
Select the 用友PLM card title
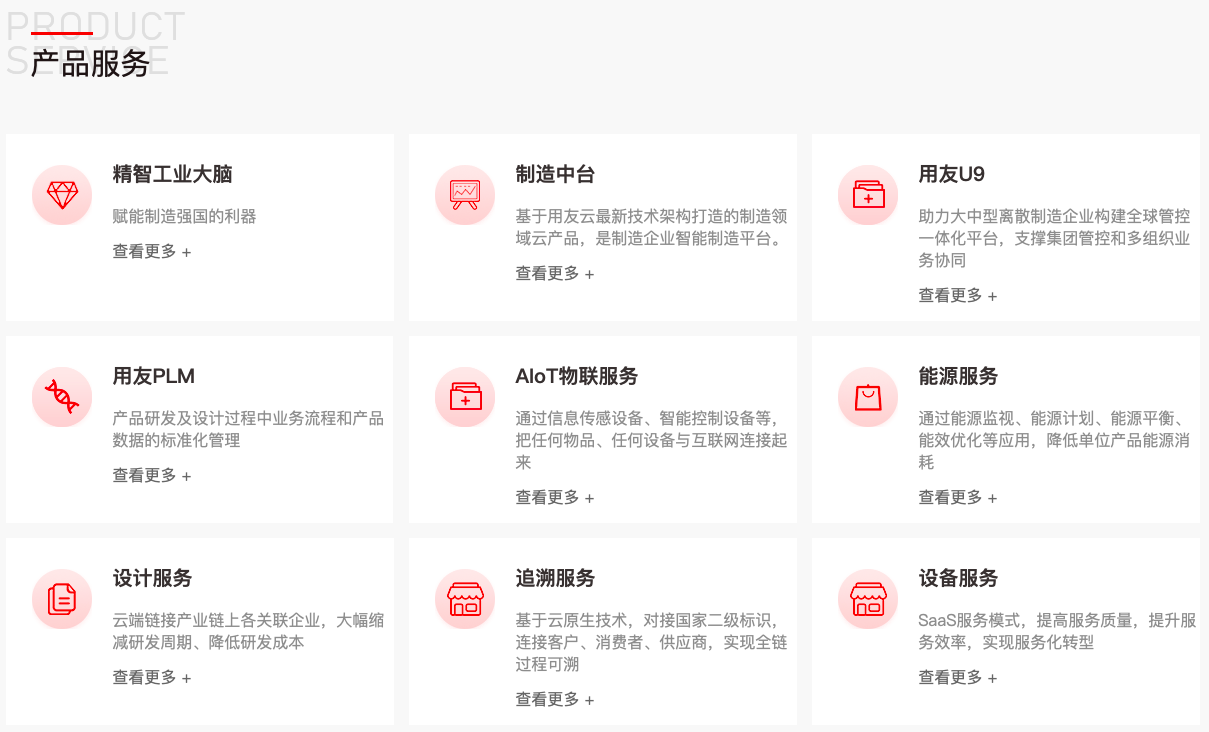[x=154, y=377]
